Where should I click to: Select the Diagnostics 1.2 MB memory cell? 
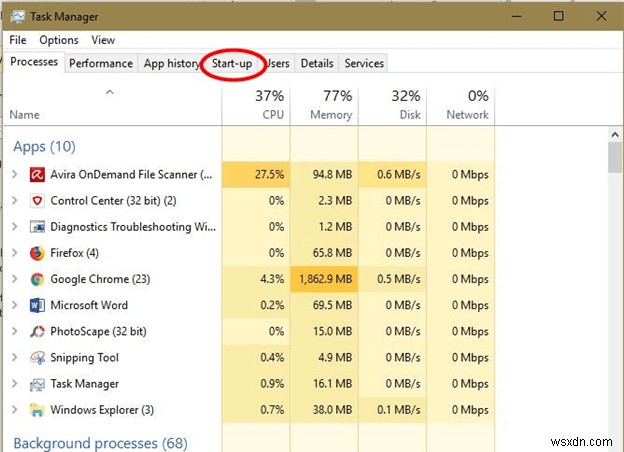pos(324,227)
